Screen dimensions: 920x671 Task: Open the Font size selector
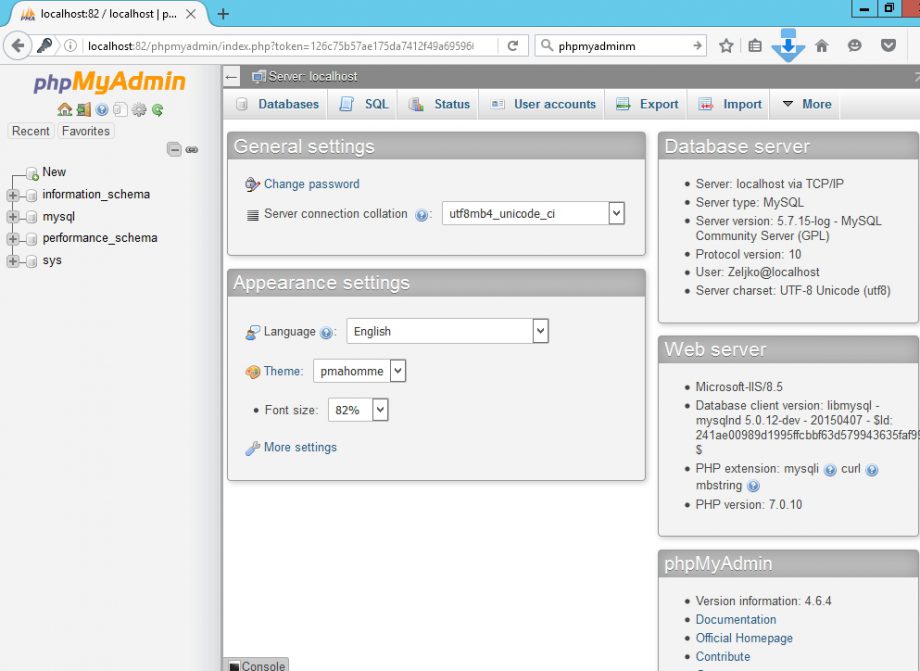tap(358, 408)
